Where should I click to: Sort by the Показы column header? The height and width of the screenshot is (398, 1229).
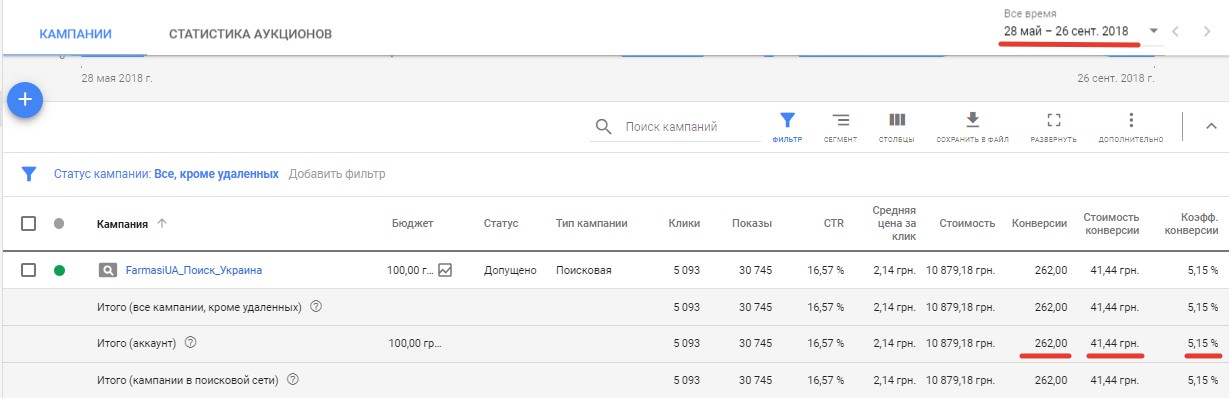[751, 223]
